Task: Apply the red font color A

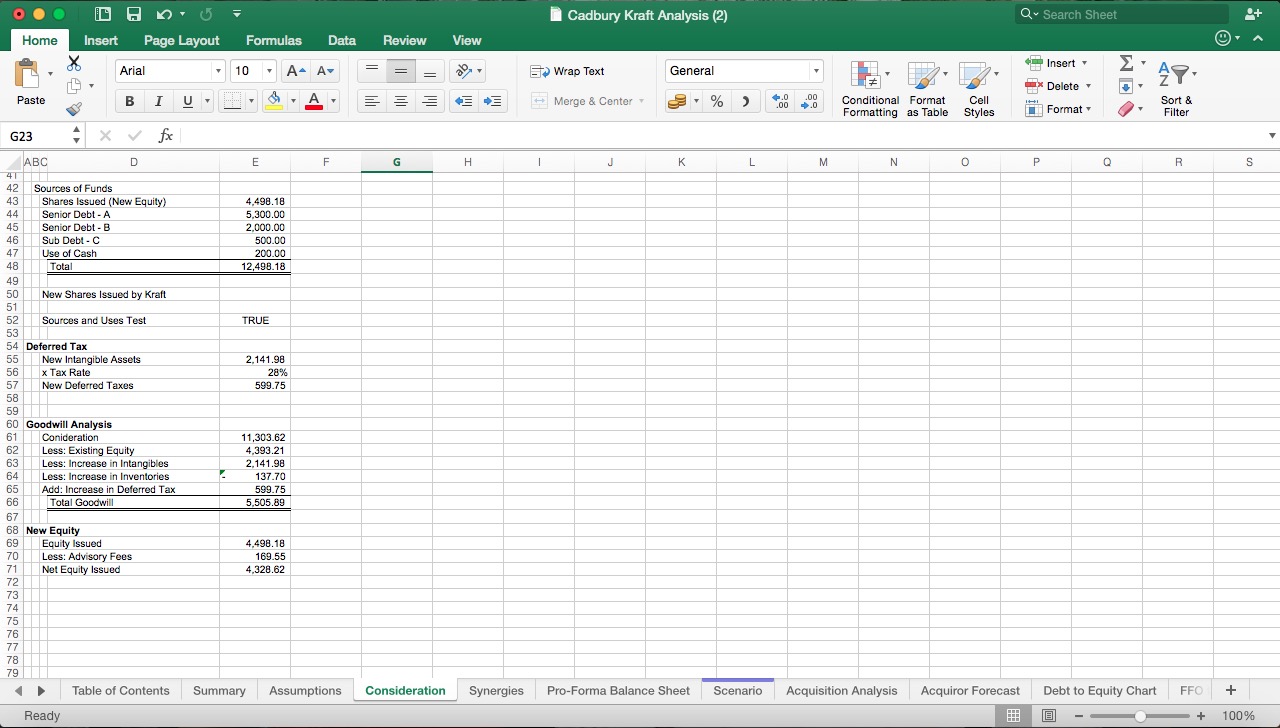Action: coord(314,101)
